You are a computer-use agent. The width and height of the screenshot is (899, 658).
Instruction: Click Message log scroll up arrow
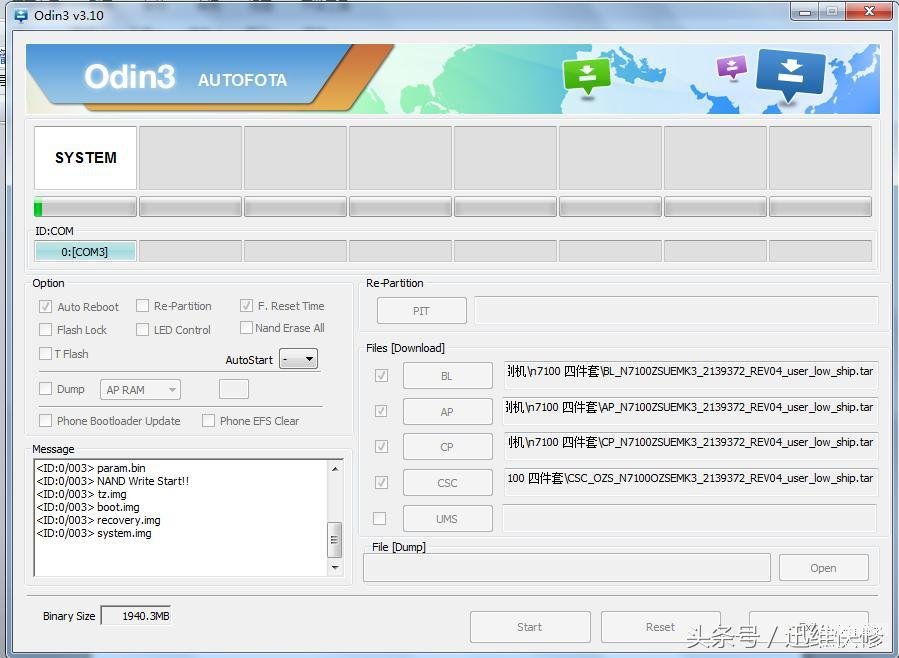[335, 469]
